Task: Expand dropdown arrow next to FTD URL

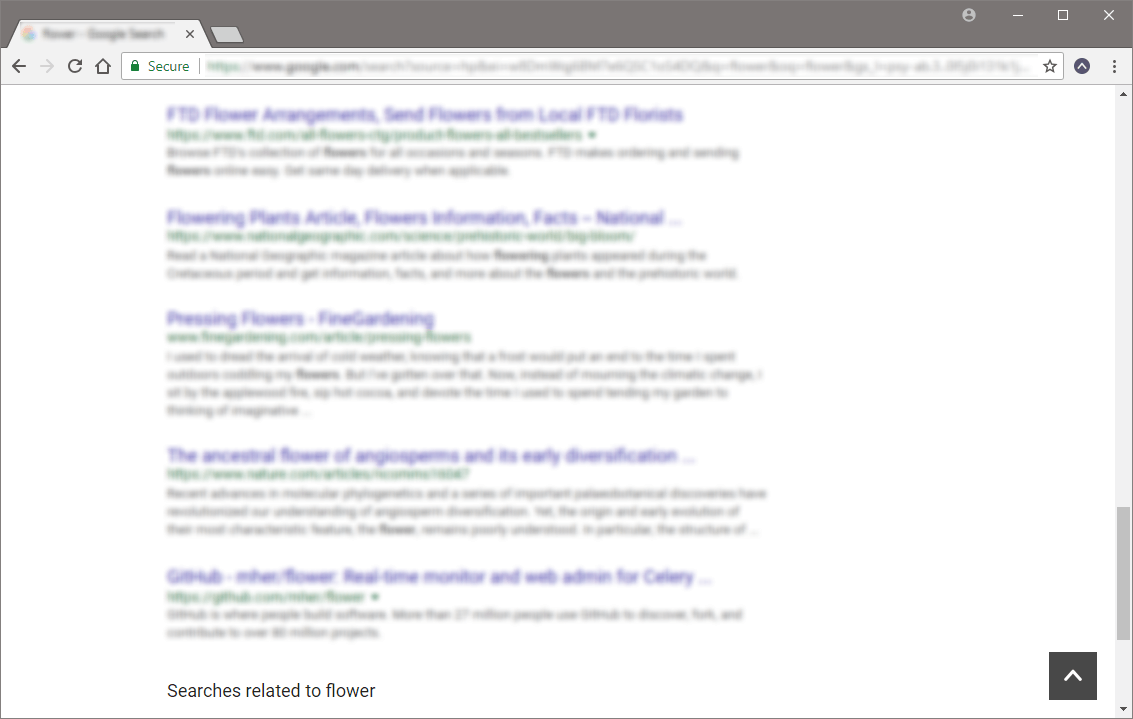Action: tap(592, 135)
